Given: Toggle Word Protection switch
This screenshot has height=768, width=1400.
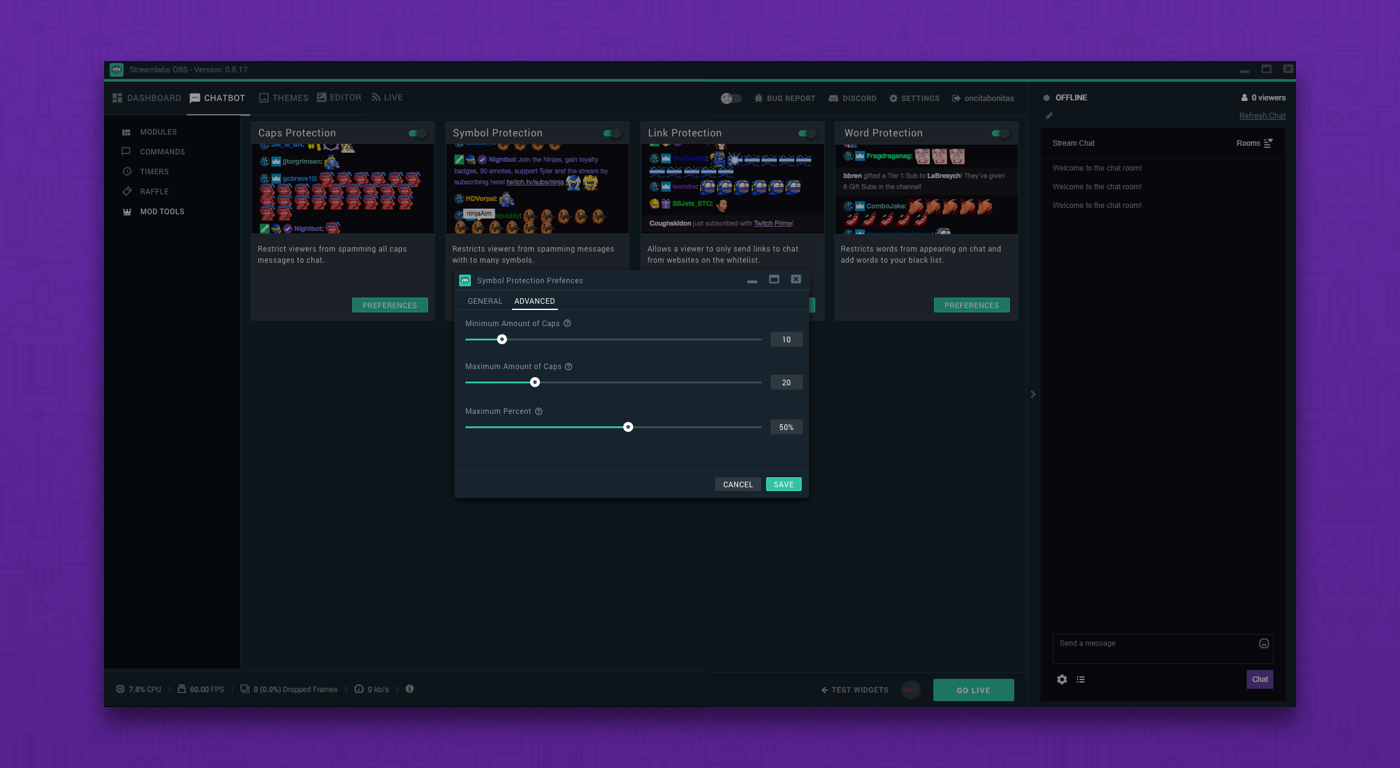Looking at the screenshot, I should [1000, 133].
